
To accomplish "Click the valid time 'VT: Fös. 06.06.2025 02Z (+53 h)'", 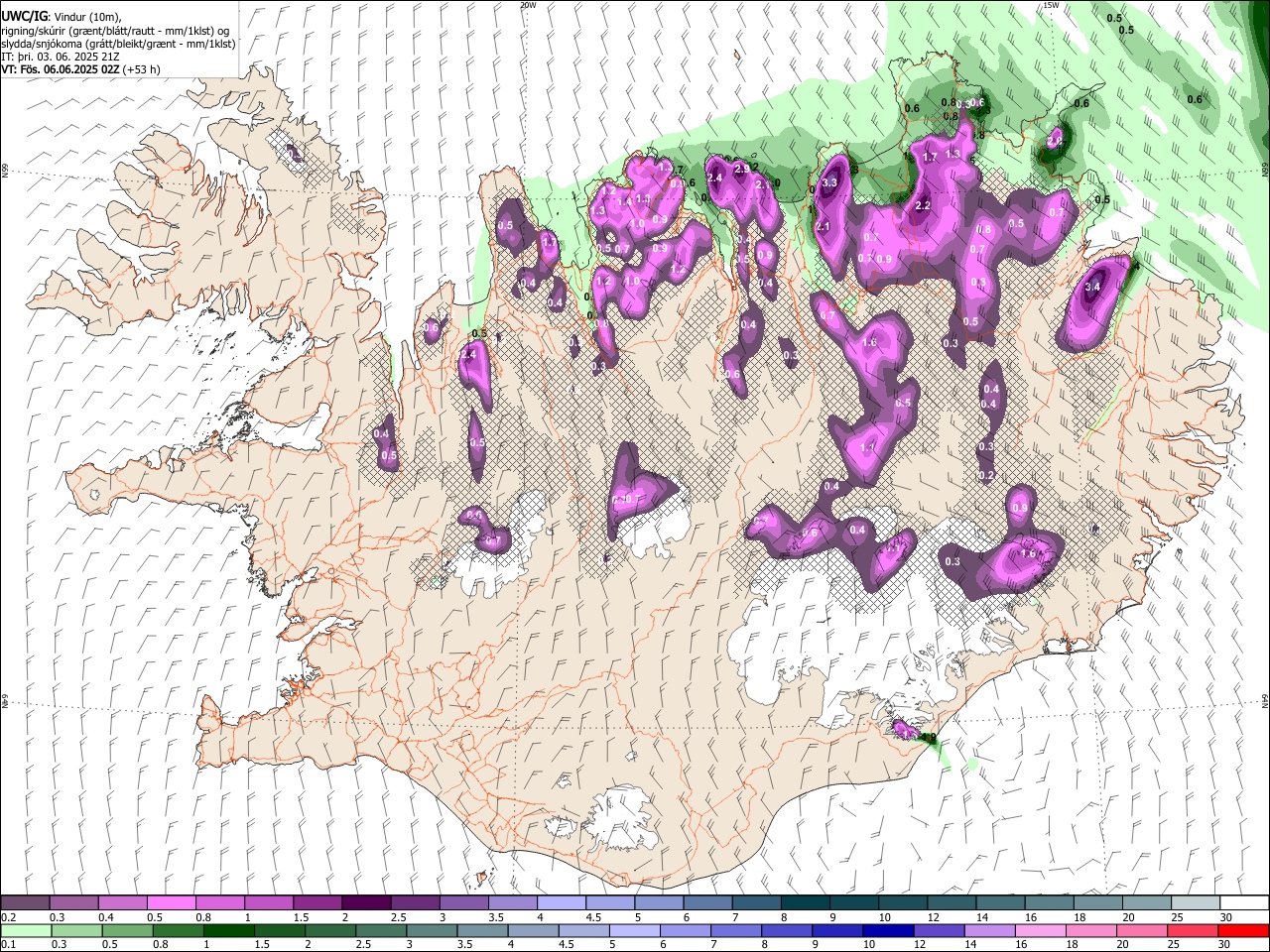I will point(81,69).
